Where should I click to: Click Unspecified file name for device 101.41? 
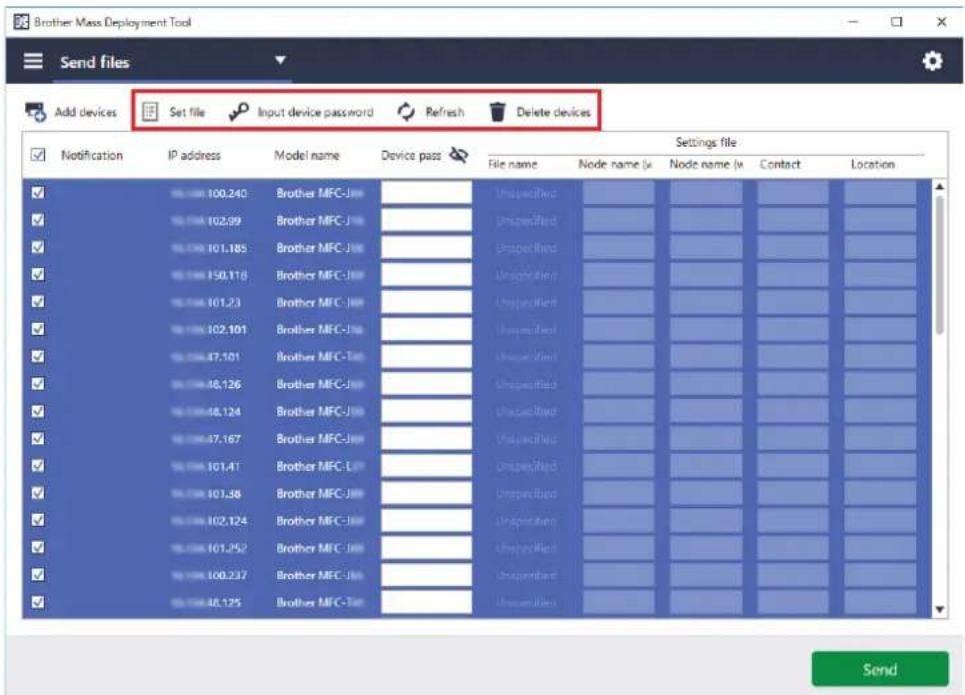526,466
